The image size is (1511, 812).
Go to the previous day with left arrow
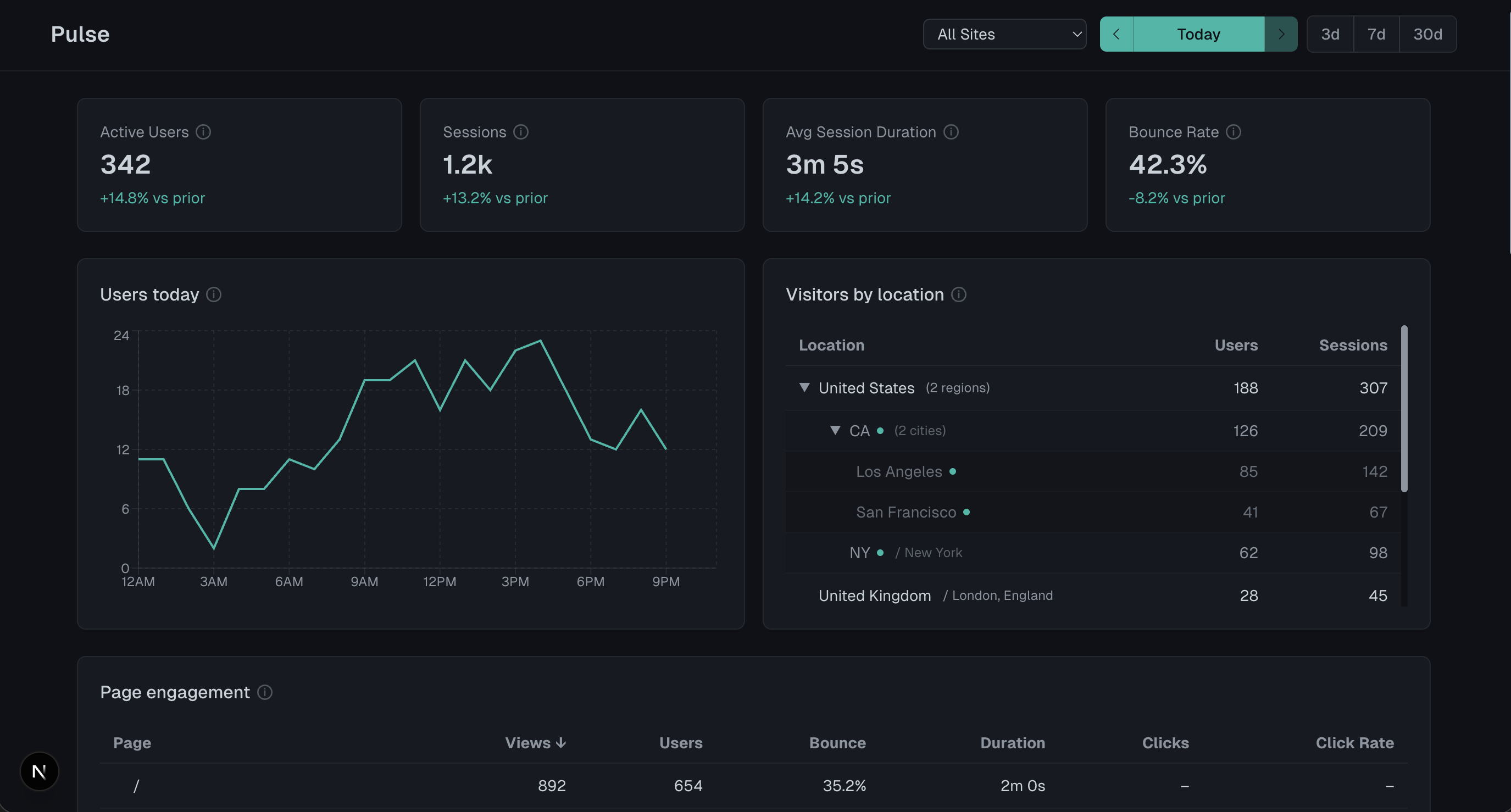pos(1115,34)
